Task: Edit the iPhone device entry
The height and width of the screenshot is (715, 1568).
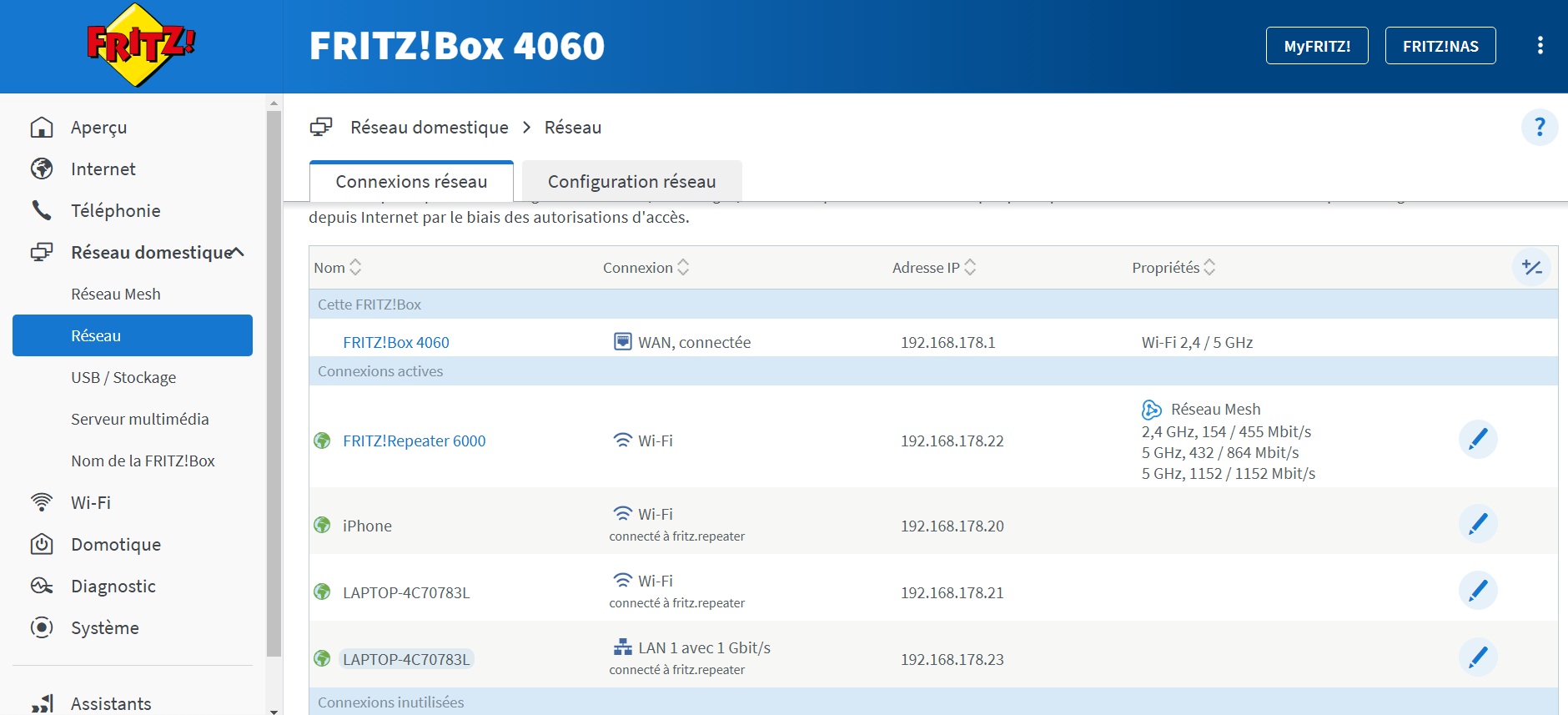Action: pyautogui.click(x=1478, y=524)
